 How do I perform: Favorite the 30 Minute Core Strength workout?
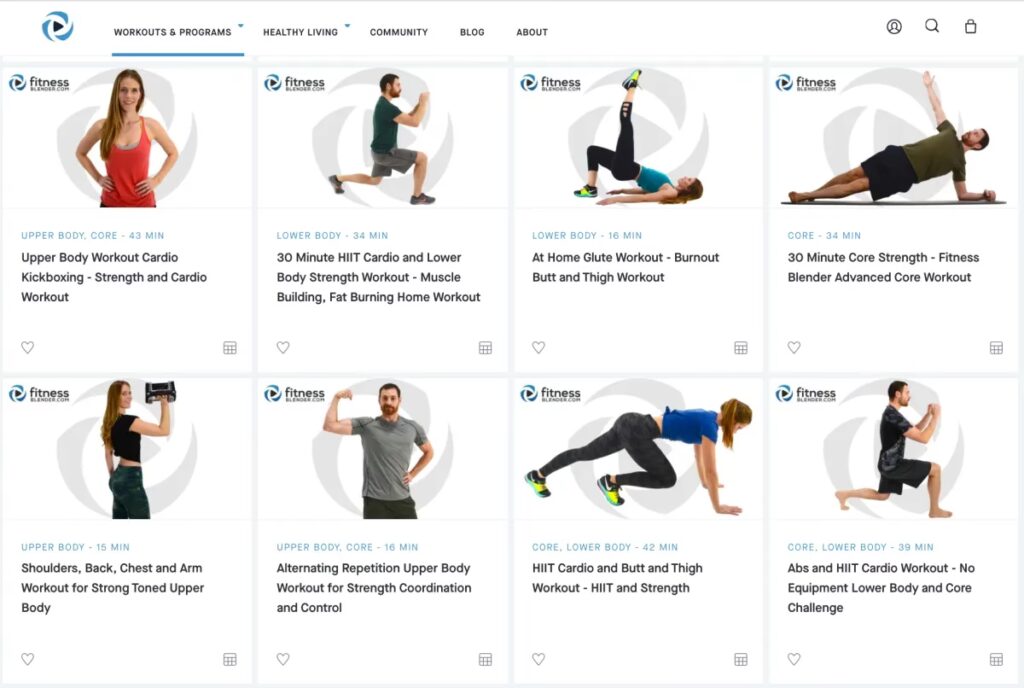tap(794, 348)
